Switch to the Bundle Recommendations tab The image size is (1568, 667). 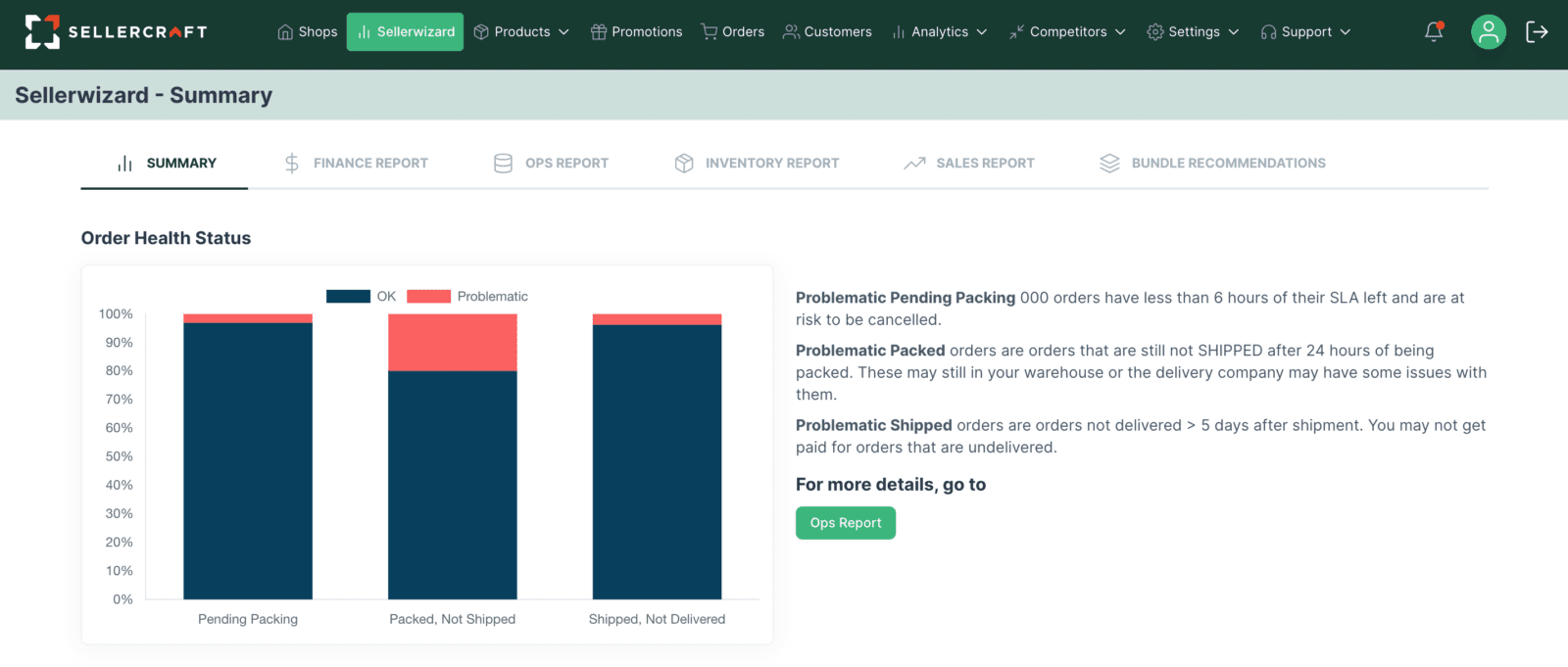point(1212,164)
